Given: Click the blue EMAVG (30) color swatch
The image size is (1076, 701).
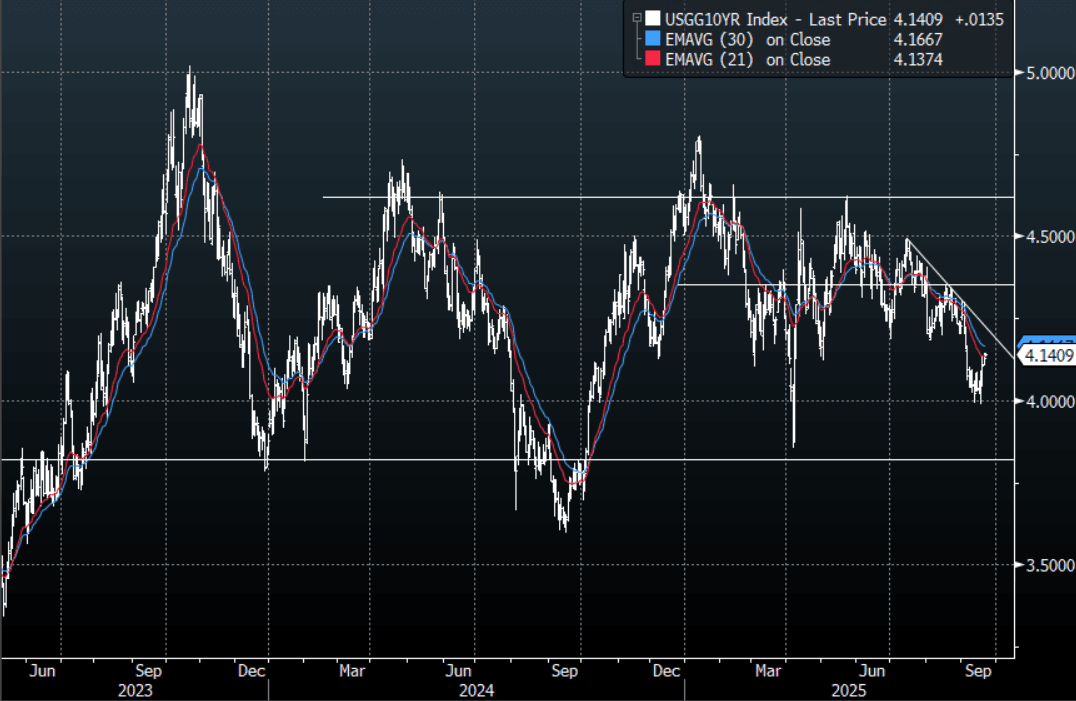Looking at the screenshot, I should (x=652, y=39).
